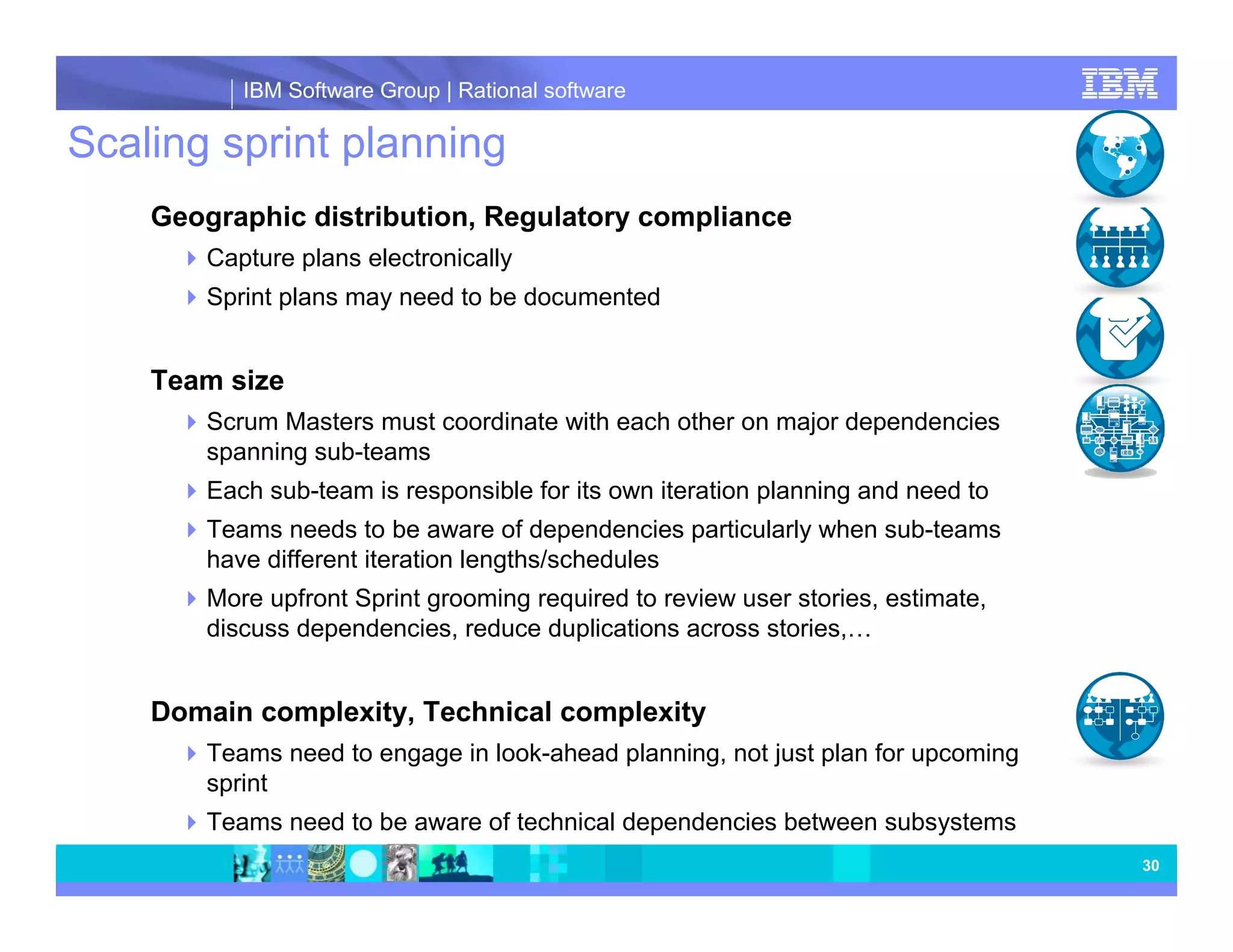
Task: Click the people figures footer thumbnail
Action: coord(290,864)
